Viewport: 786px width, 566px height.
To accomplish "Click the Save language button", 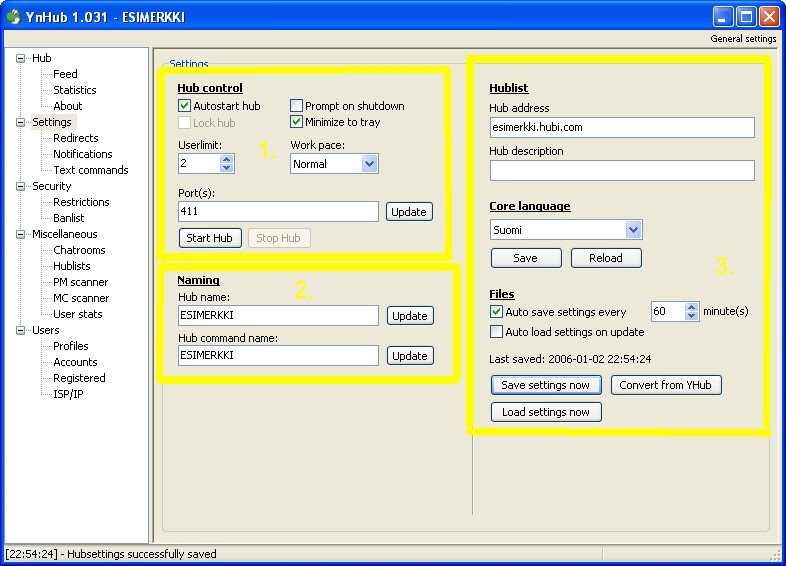I will pos(526,258).
